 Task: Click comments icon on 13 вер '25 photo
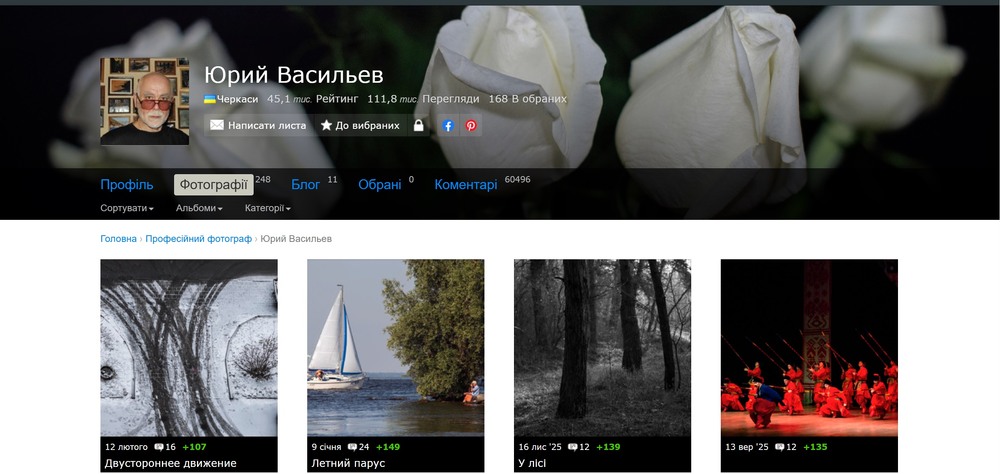click(x=779, y=447)
